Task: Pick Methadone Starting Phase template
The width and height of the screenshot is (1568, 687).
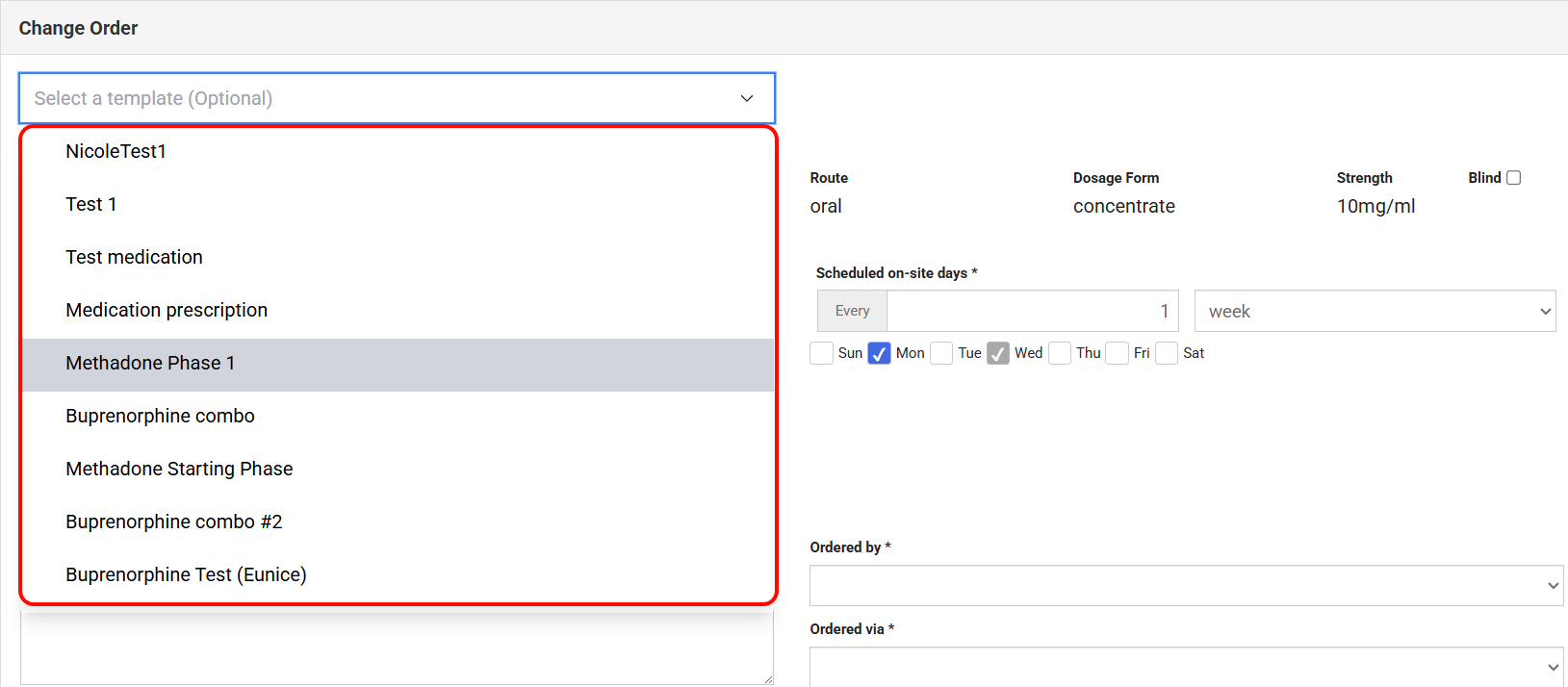Action: tap(179, 469)
